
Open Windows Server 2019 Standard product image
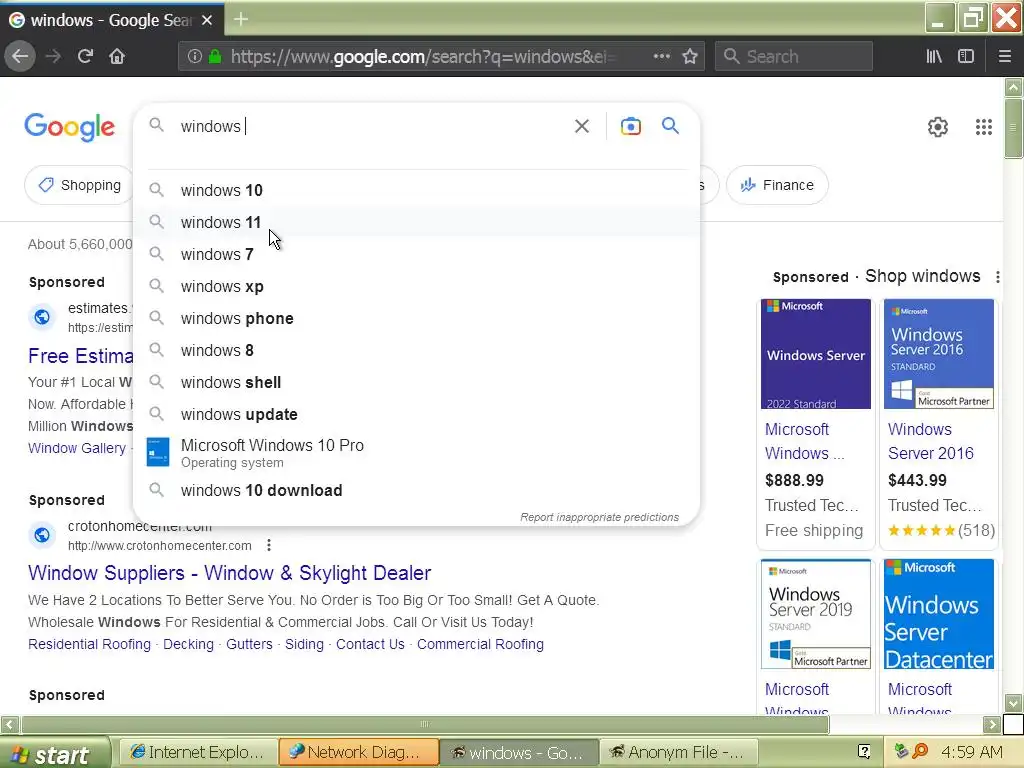click(816, 614)
